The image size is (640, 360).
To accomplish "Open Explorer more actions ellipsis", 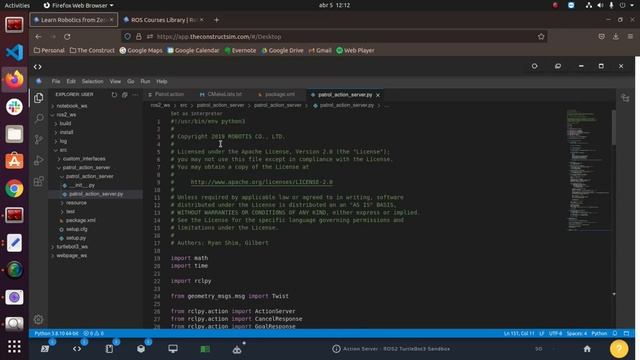I will 135,95.
